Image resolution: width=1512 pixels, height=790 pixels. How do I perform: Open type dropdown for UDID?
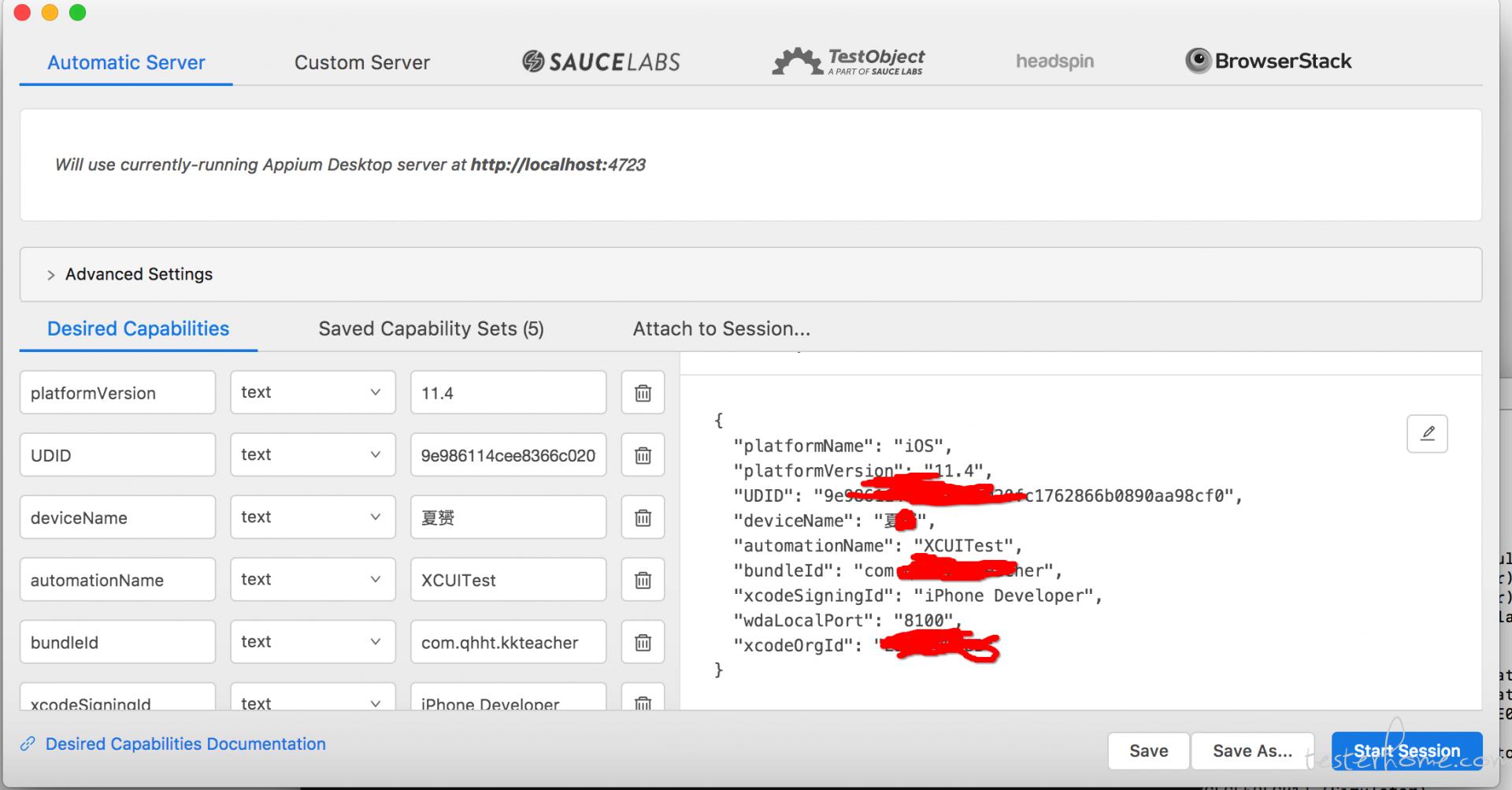(x=313, y=454)
